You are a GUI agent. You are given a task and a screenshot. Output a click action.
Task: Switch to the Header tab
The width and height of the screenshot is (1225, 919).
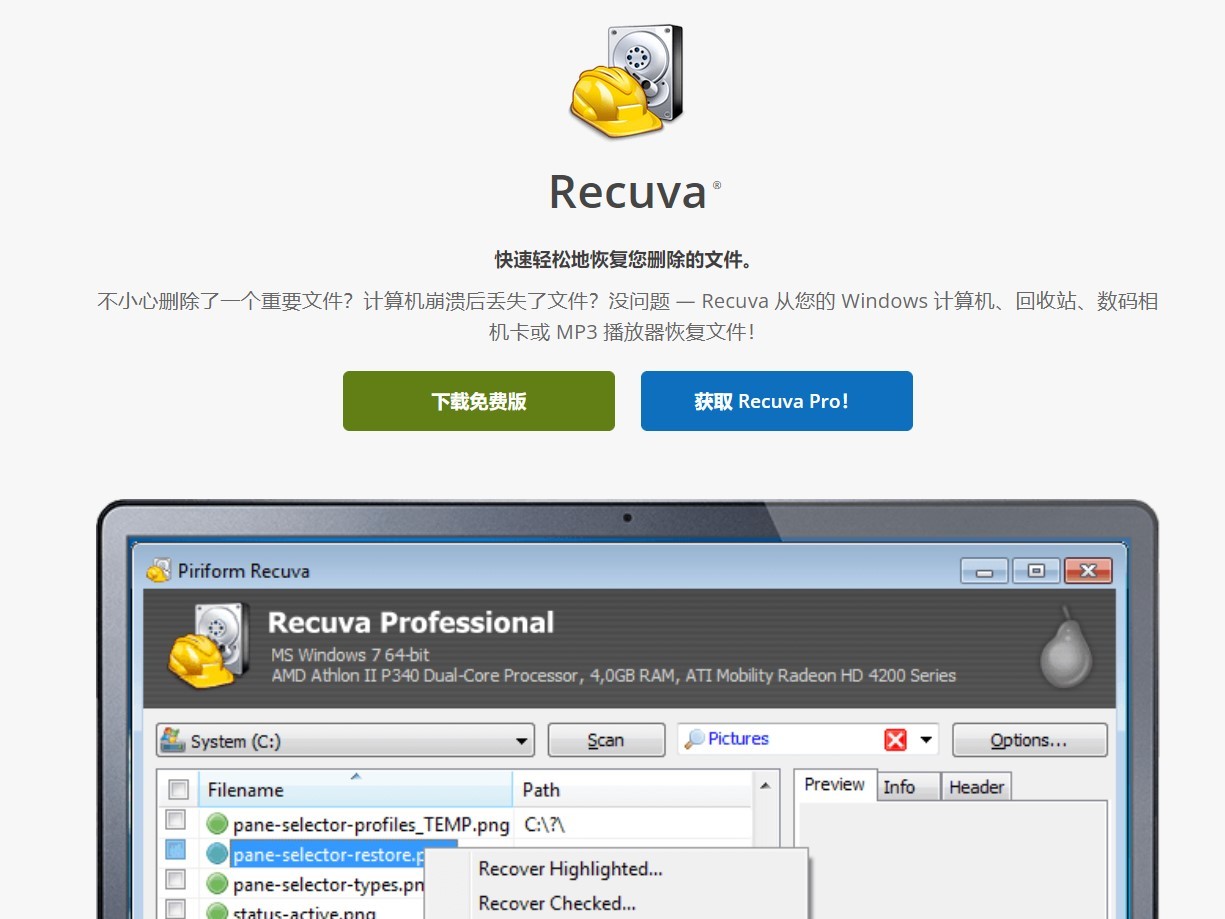pyautogui.click(x=976, y=788)
